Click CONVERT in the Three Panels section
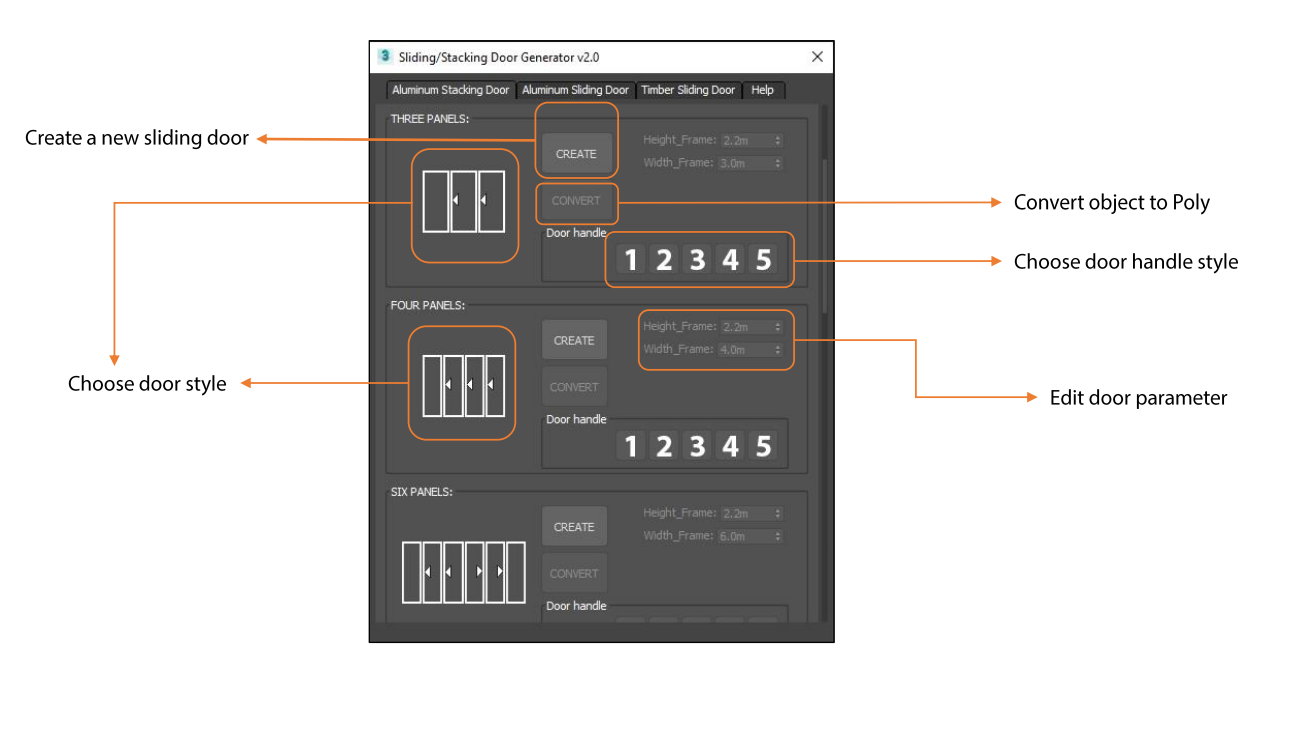The width and height of the screenshot is (1297, 743). [x=576, y=201]
